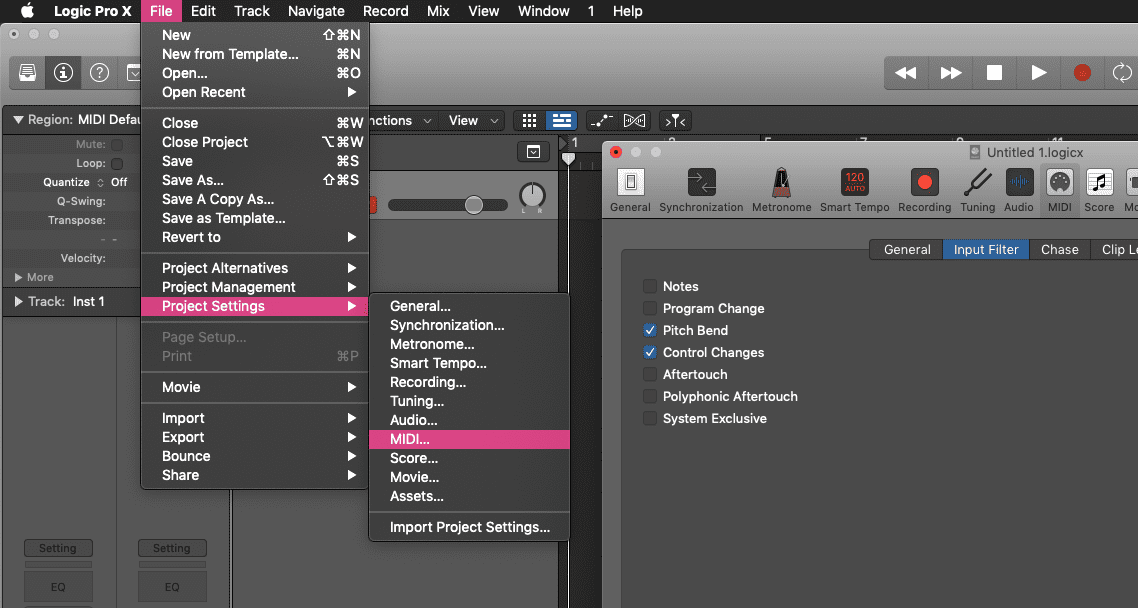Open the View dropdown in tracks menu bar
This screenshot has width=1138, height=608.
pyautogui.click(x=472, y=120)
